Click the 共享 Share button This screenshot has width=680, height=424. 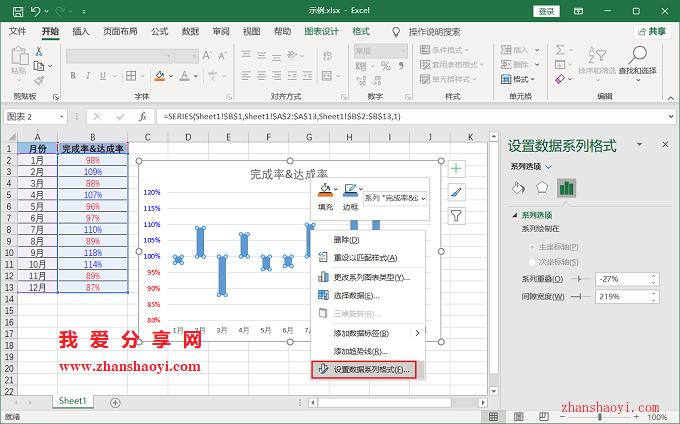tap(652, 32)
